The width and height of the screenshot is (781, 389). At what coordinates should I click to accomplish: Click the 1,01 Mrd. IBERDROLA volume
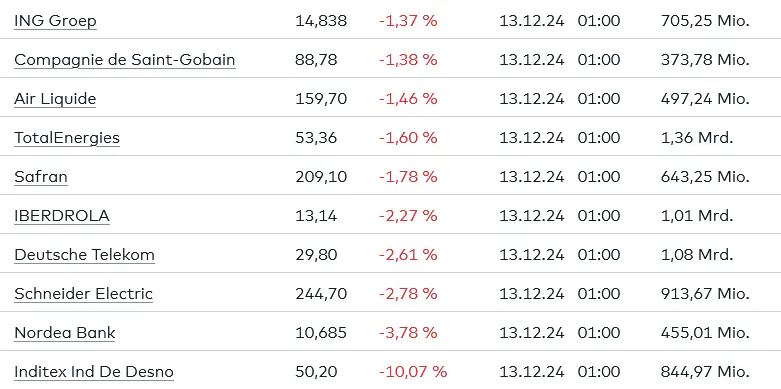click(x=697, y=216)
